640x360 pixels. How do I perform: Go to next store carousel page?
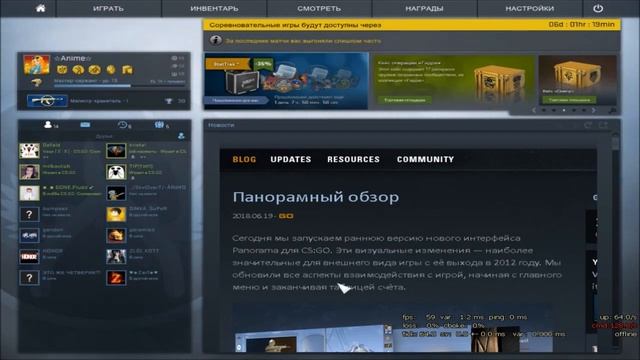click(x=594, y=110)
